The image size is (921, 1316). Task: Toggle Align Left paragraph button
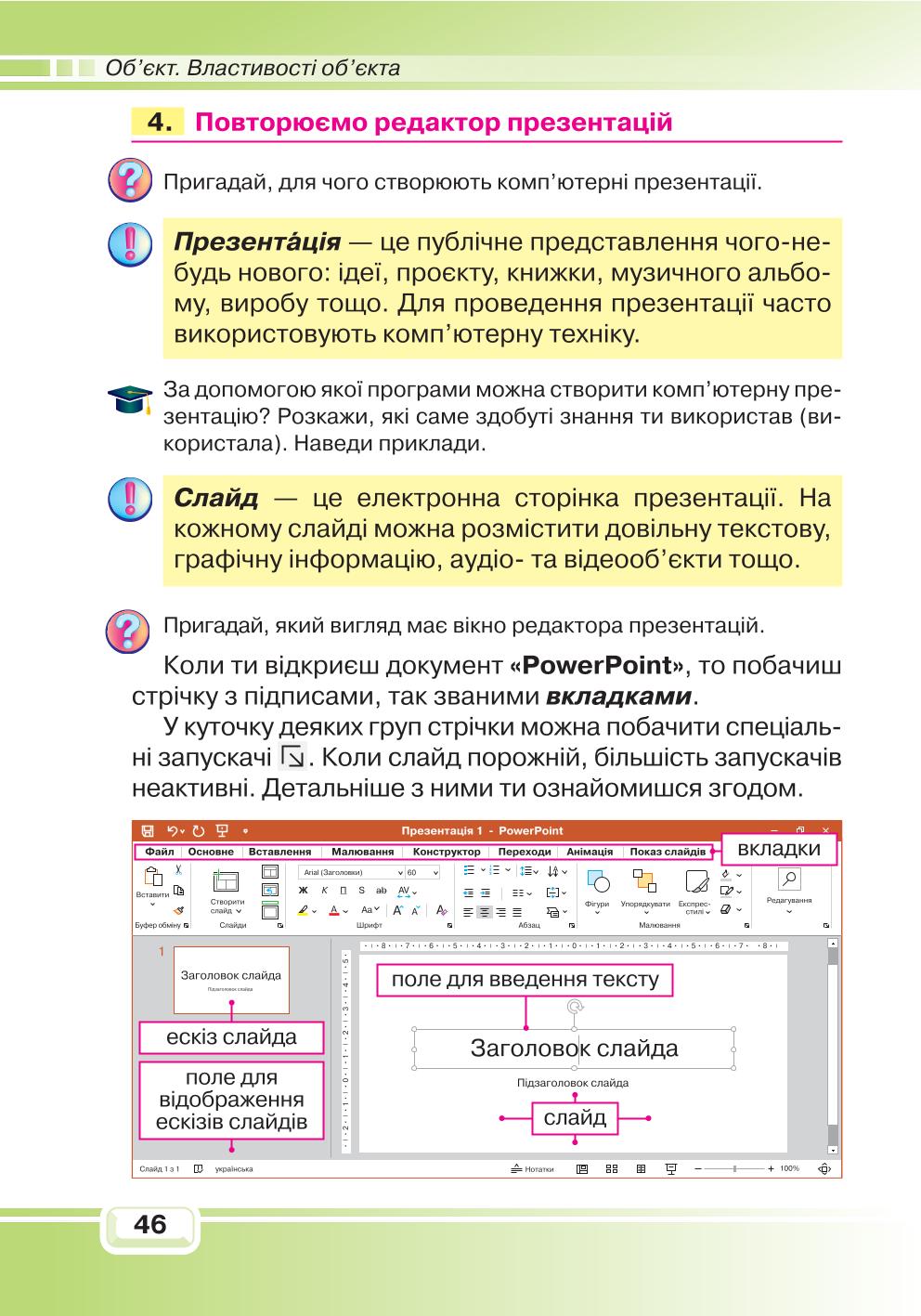tap(468, 912)
